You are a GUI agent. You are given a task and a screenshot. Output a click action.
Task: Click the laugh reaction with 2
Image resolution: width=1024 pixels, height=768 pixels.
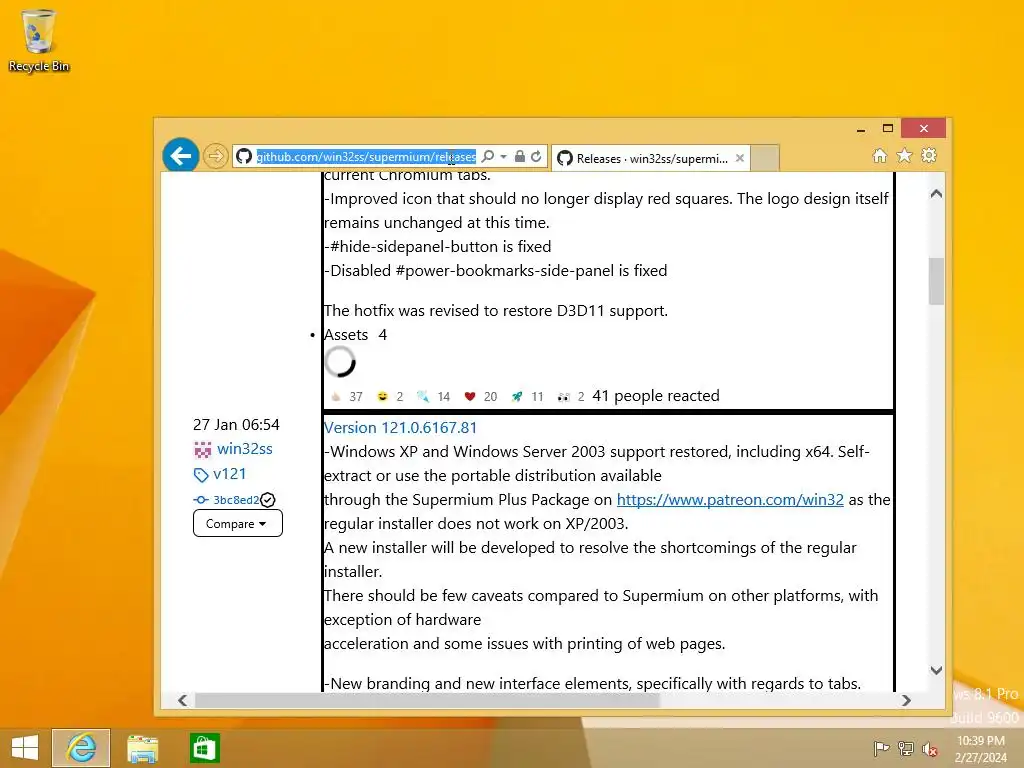point(390,396)
